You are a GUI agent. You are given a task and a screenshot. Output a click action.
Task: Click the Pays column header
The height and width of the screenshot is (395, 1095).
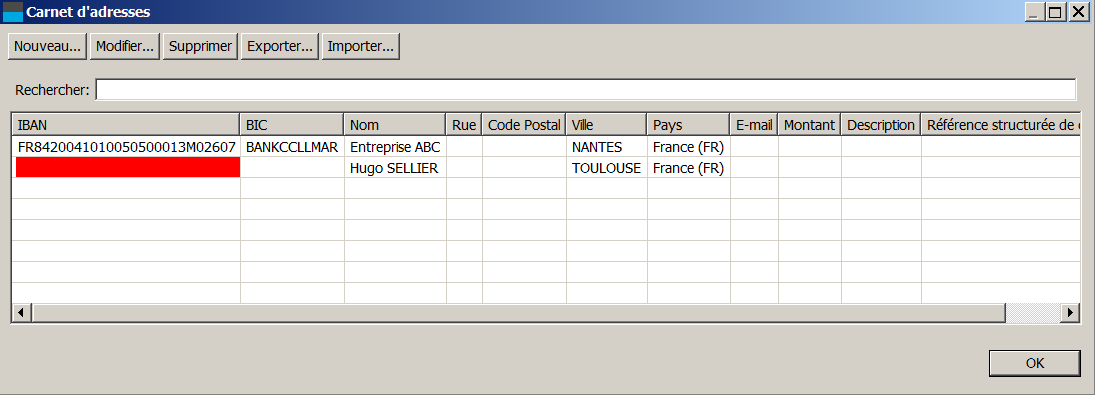[x=689, y=125]
